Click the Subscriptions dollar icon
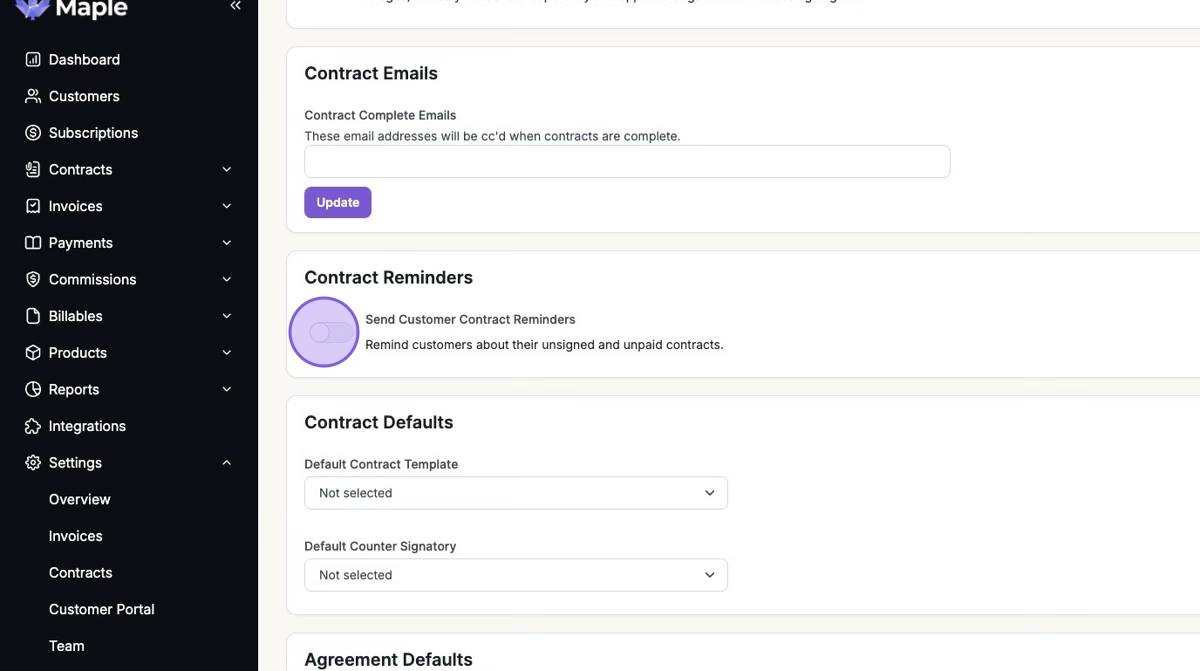 pyautogui.click(x=33, y=133)
